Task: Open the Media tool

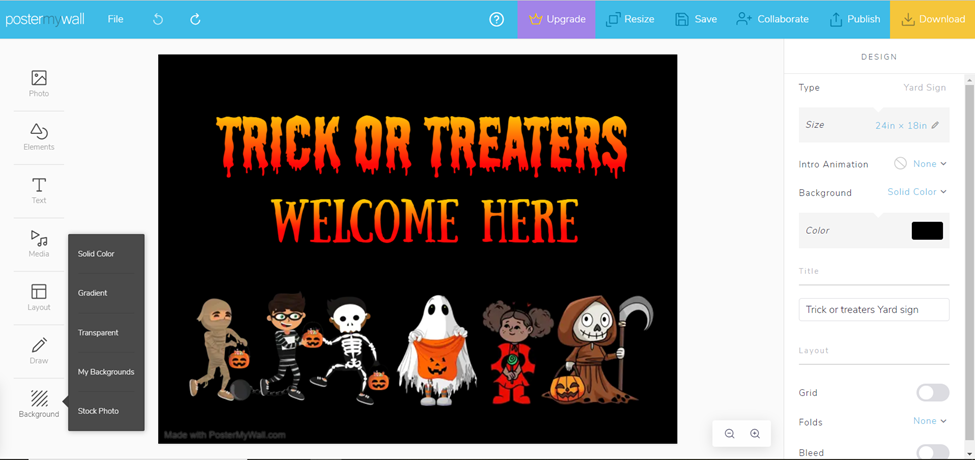Action: point(39,244)
